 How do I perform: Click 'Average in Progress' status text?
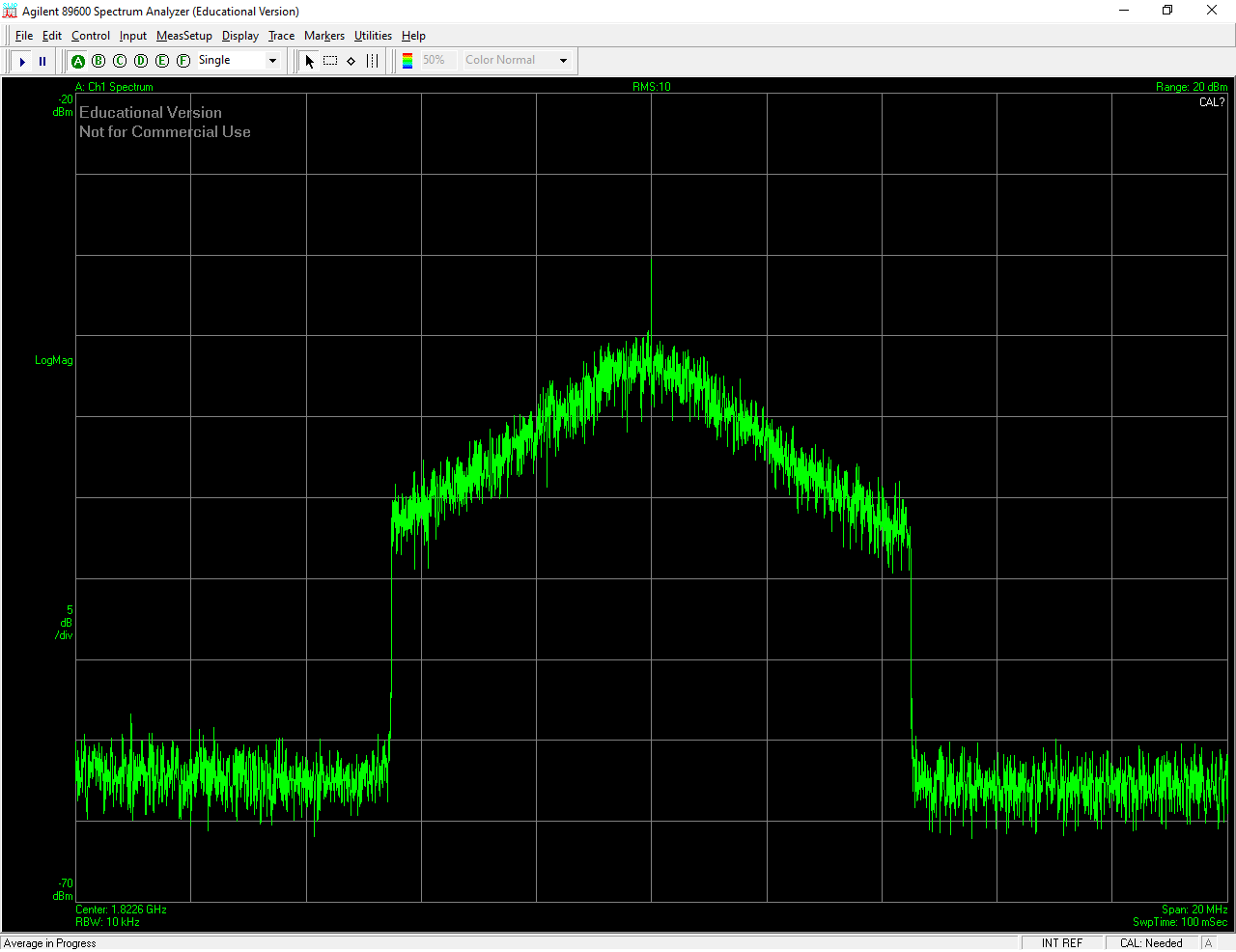pos(50,943)
